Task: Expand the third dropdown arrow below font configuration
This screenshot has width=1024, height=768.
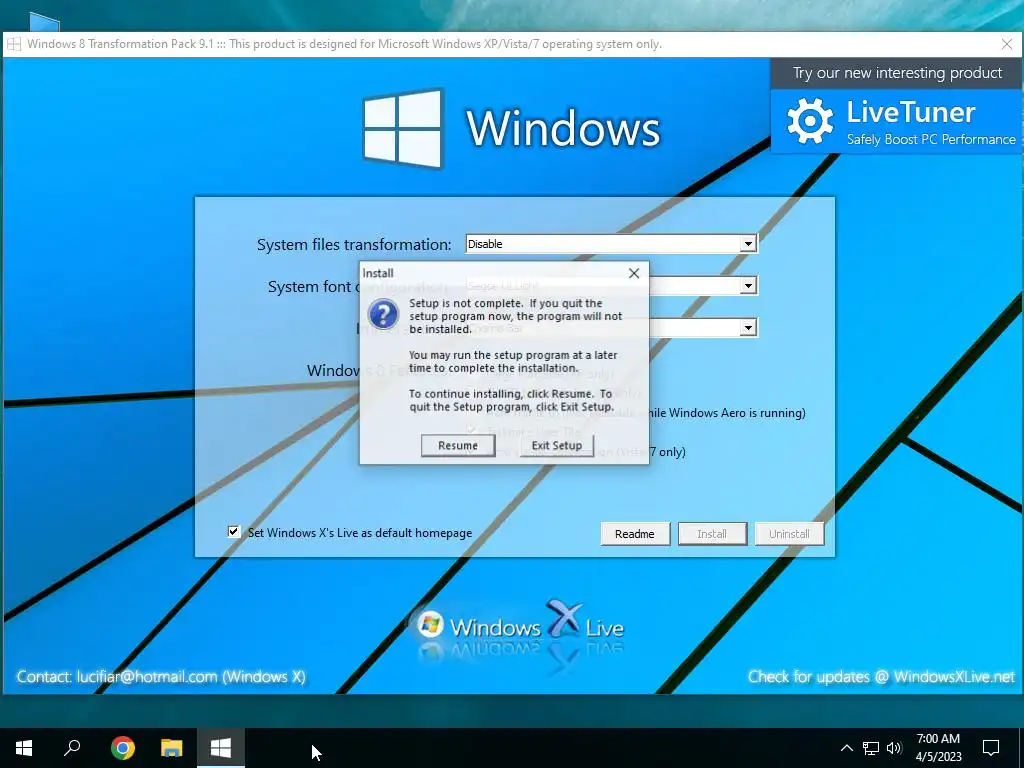Action: pyautogui.click(x=748, y=327)
